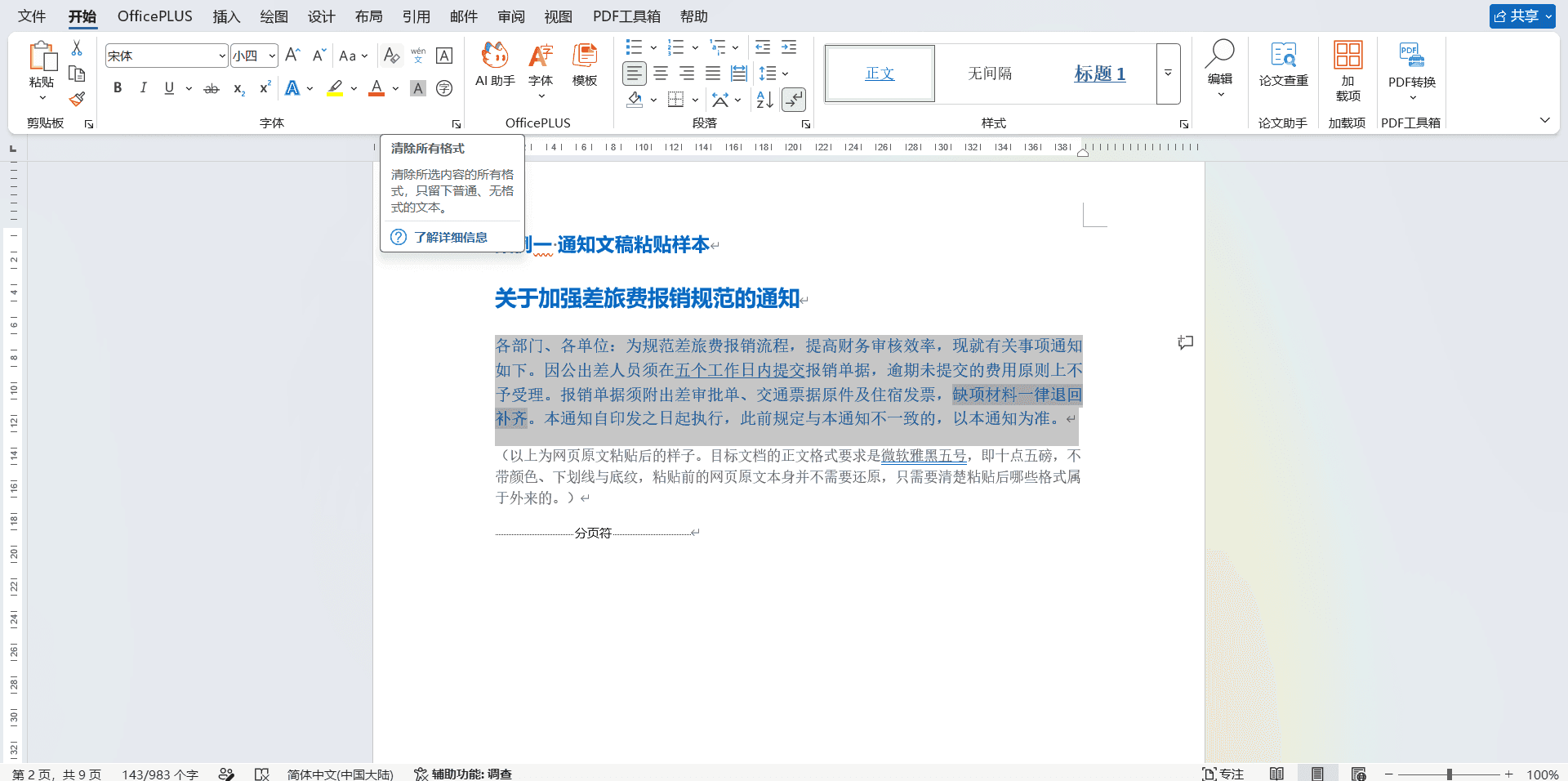Open 论文查重 plagiarism check

1283,64
